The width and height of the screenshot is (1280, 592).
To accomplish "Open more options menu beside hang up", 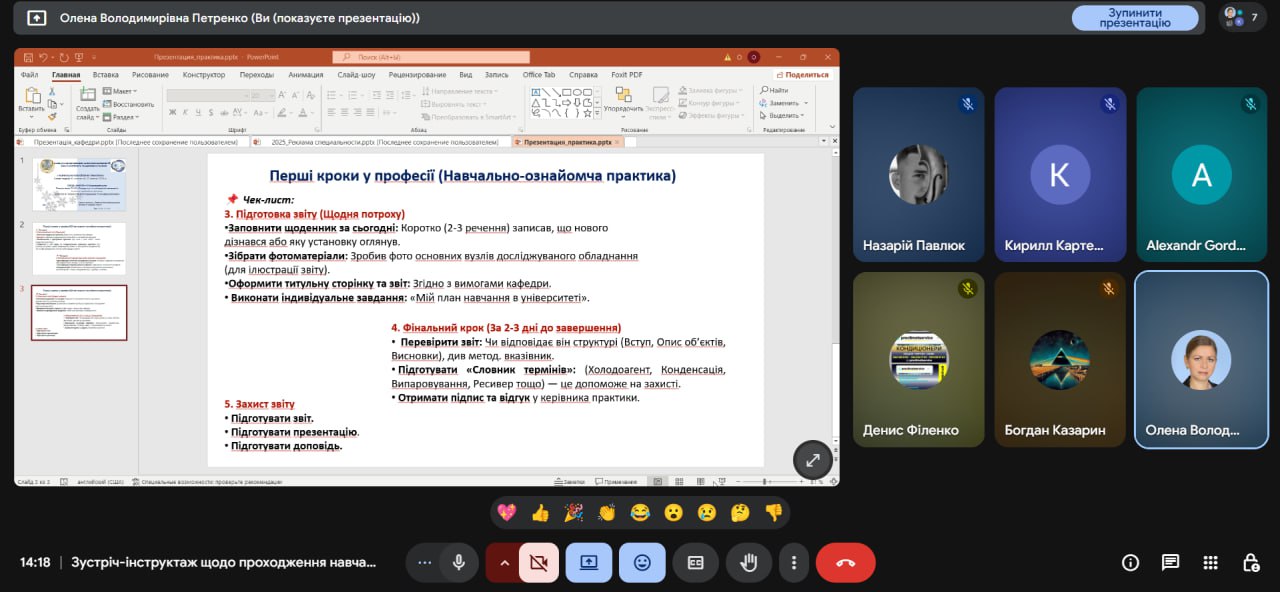I will (793, 562).
